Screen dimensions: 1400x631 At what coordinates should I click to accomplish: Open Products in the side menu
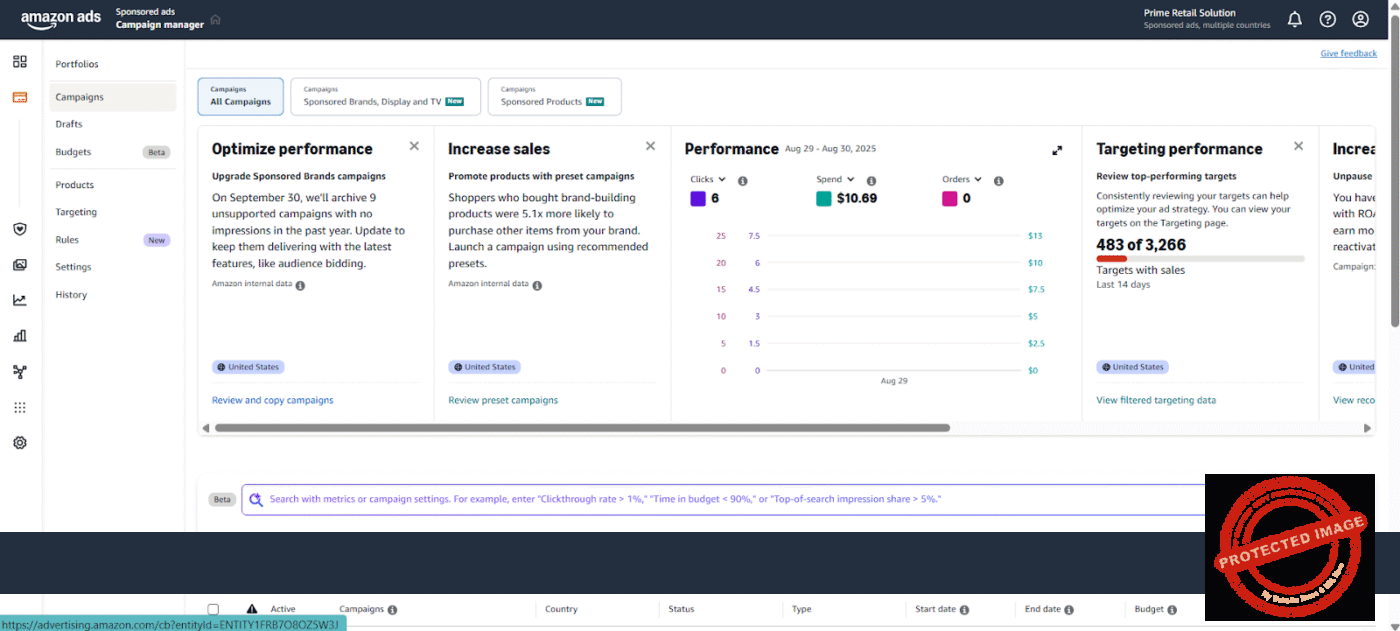tap(75, 185)
